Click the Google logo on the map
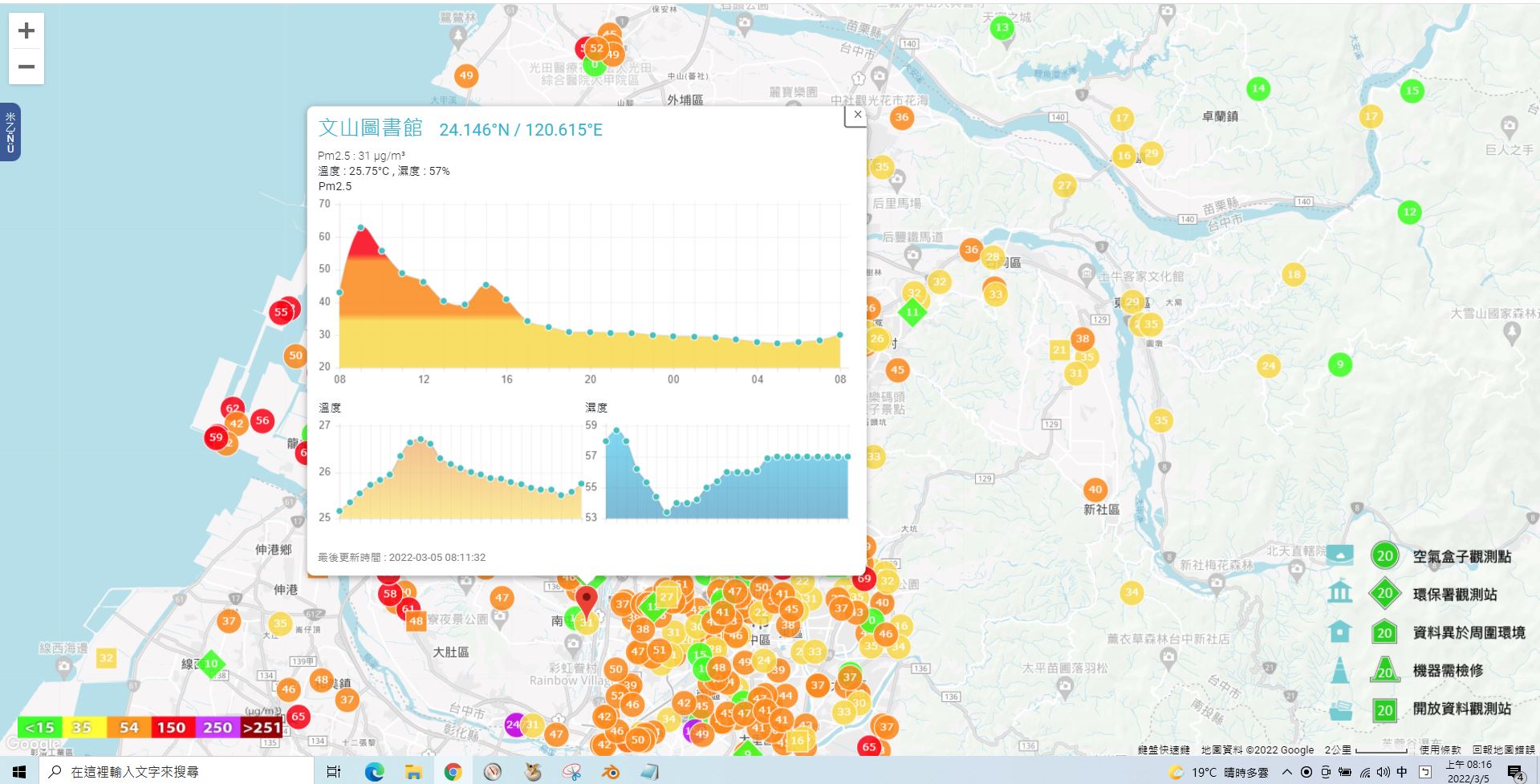The width and height of the screenshot is (1540, 784). (32, 744)
